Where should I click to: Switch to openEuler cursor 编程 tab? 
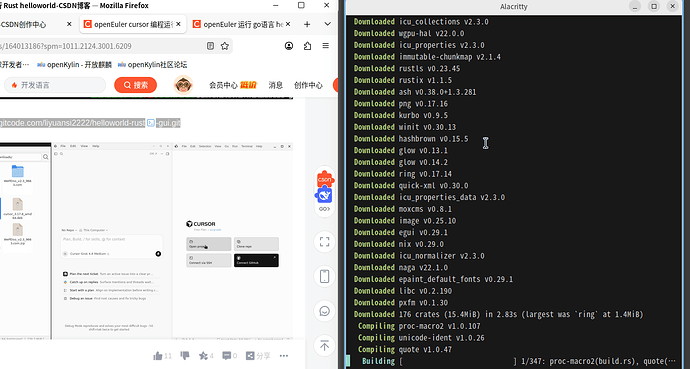tap(132, 24)
